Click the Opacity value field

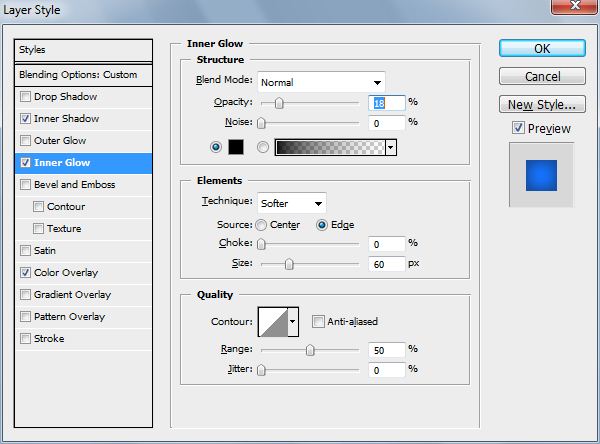(386, 103)
